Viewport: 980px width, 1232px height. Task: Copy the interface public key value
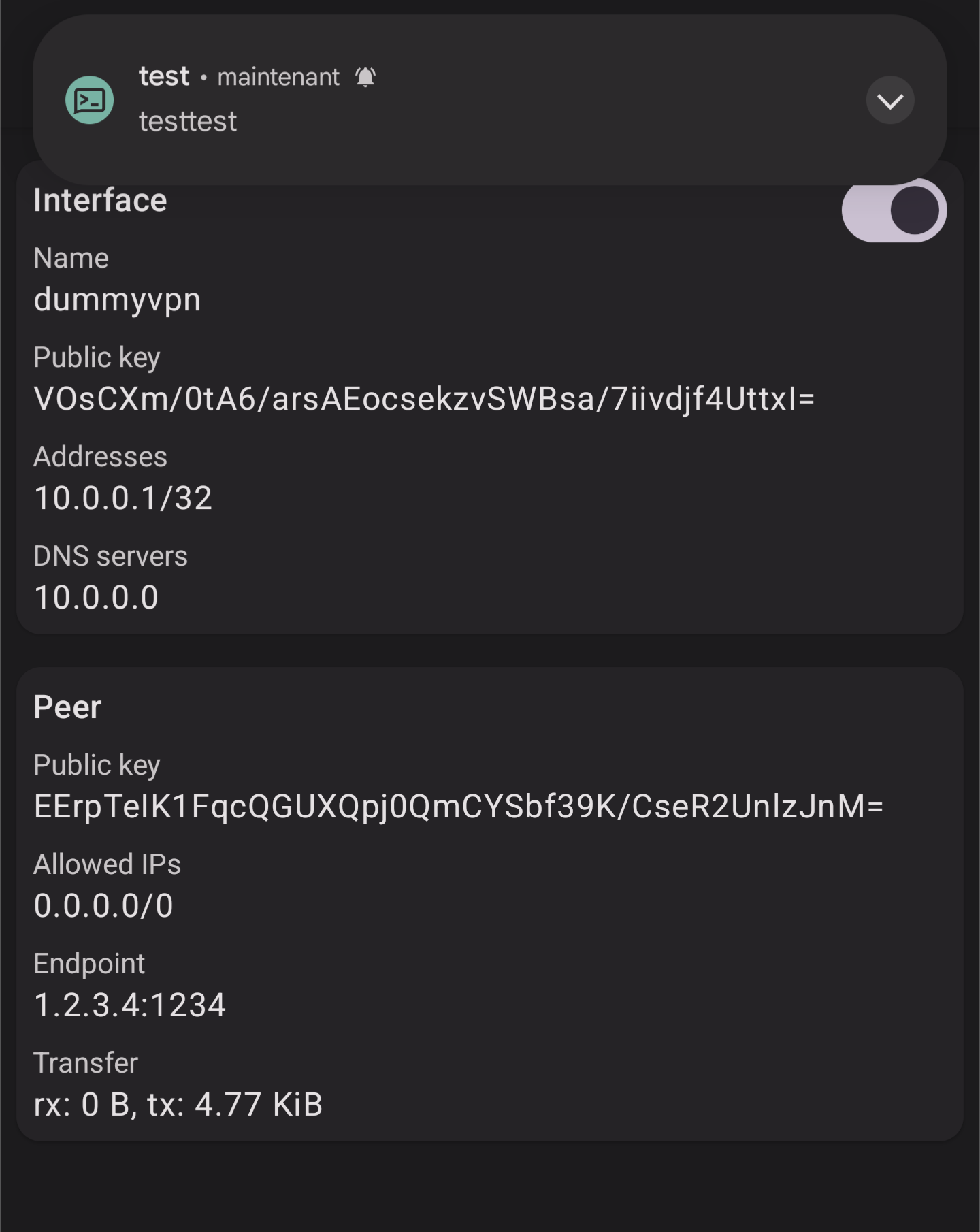tap(425, 399)
